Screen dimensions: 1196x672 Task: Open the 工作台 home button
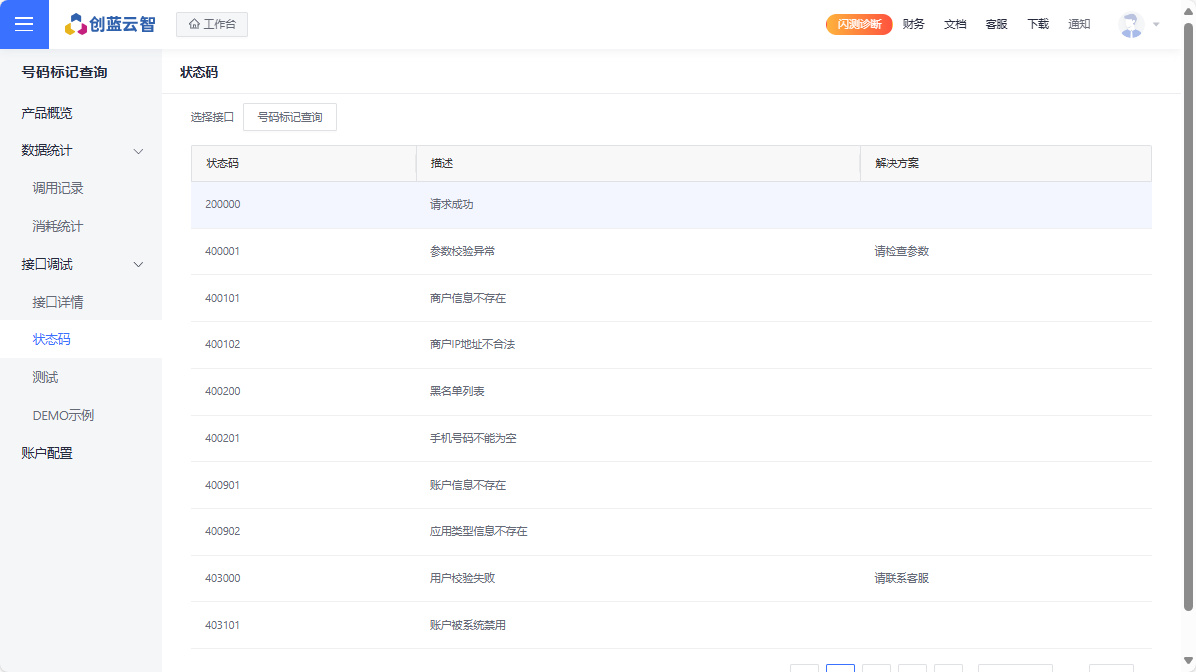click(x=212, y=24)
